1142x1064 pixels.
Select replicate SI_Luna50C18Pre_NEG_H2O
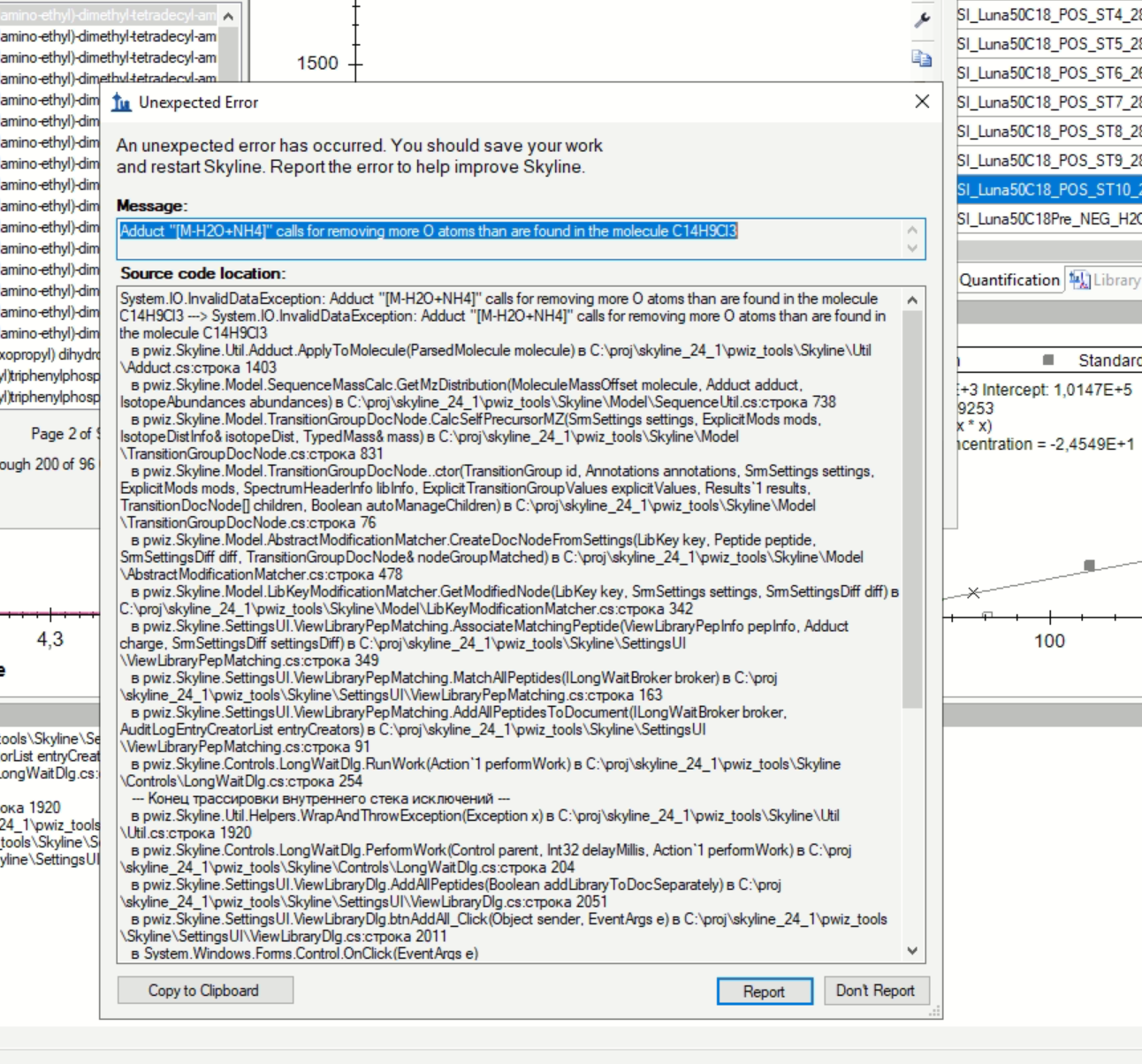pos(1048,218)
